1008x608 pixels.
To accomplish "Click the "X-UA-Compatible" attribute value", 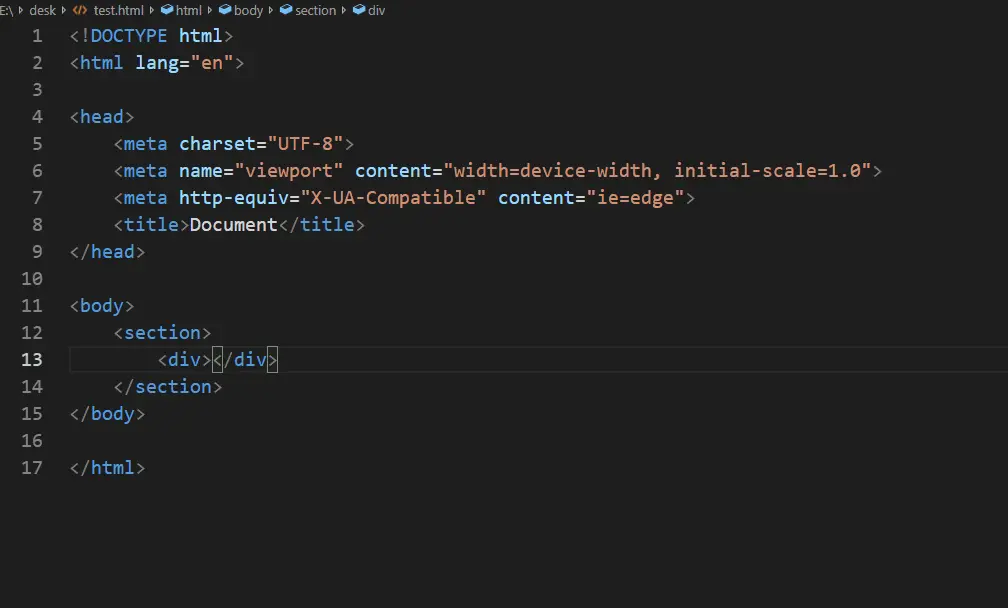I will point(393,198).
